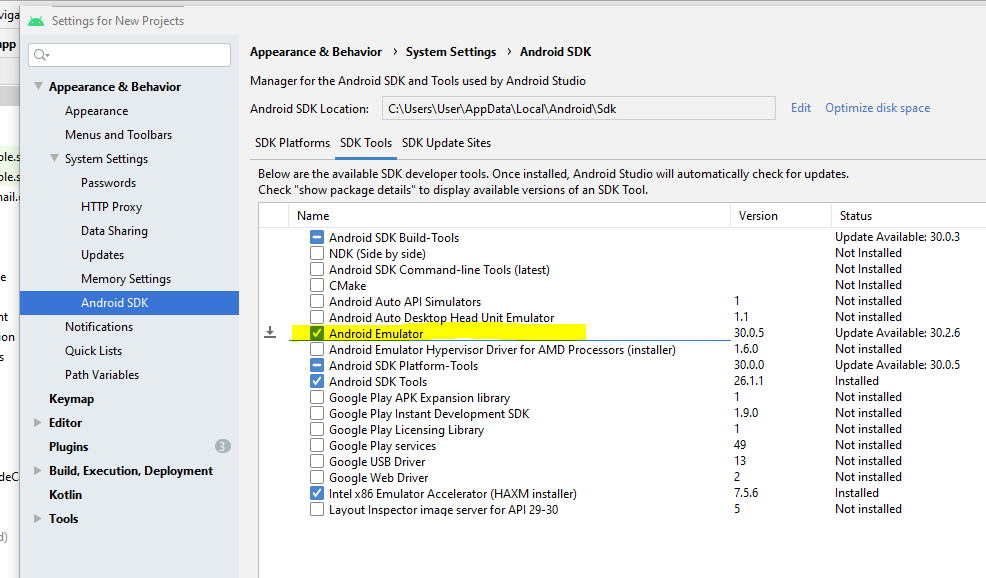This screenshot has width=986, height=578.
Task: Uncheck Intel x86 Emulator Accelerator HAXM checkbox
Action: [317, 493]
